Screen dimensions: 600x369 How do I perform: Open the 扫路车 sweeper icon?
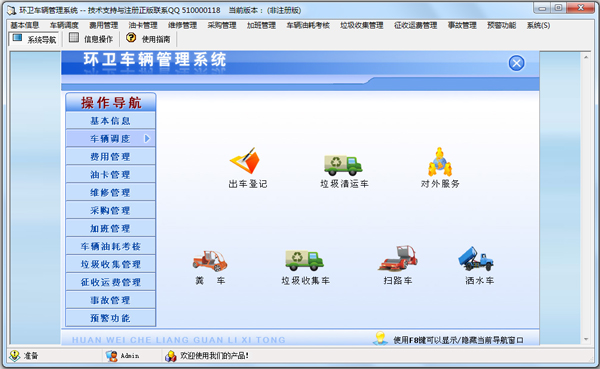[398, 258]
